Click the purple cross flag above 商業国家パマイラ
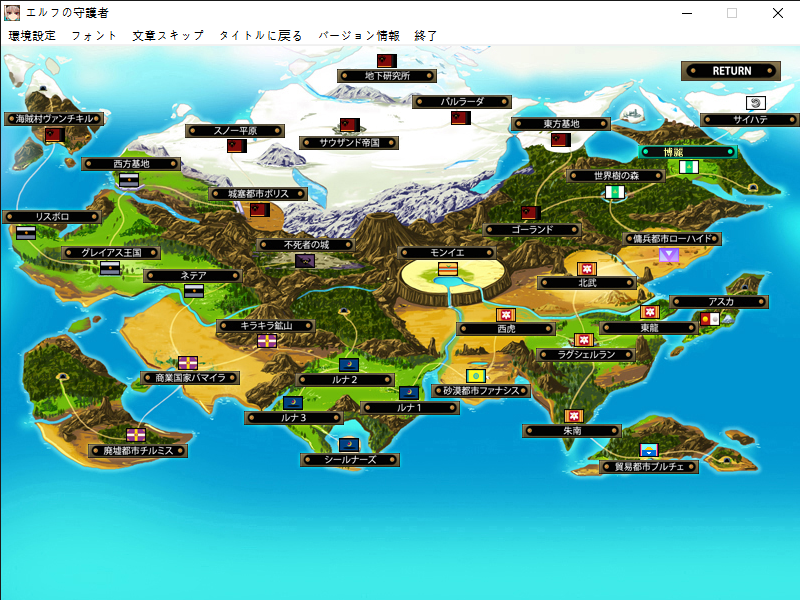This screenshot has width=800, height=600. coord(188,363)
